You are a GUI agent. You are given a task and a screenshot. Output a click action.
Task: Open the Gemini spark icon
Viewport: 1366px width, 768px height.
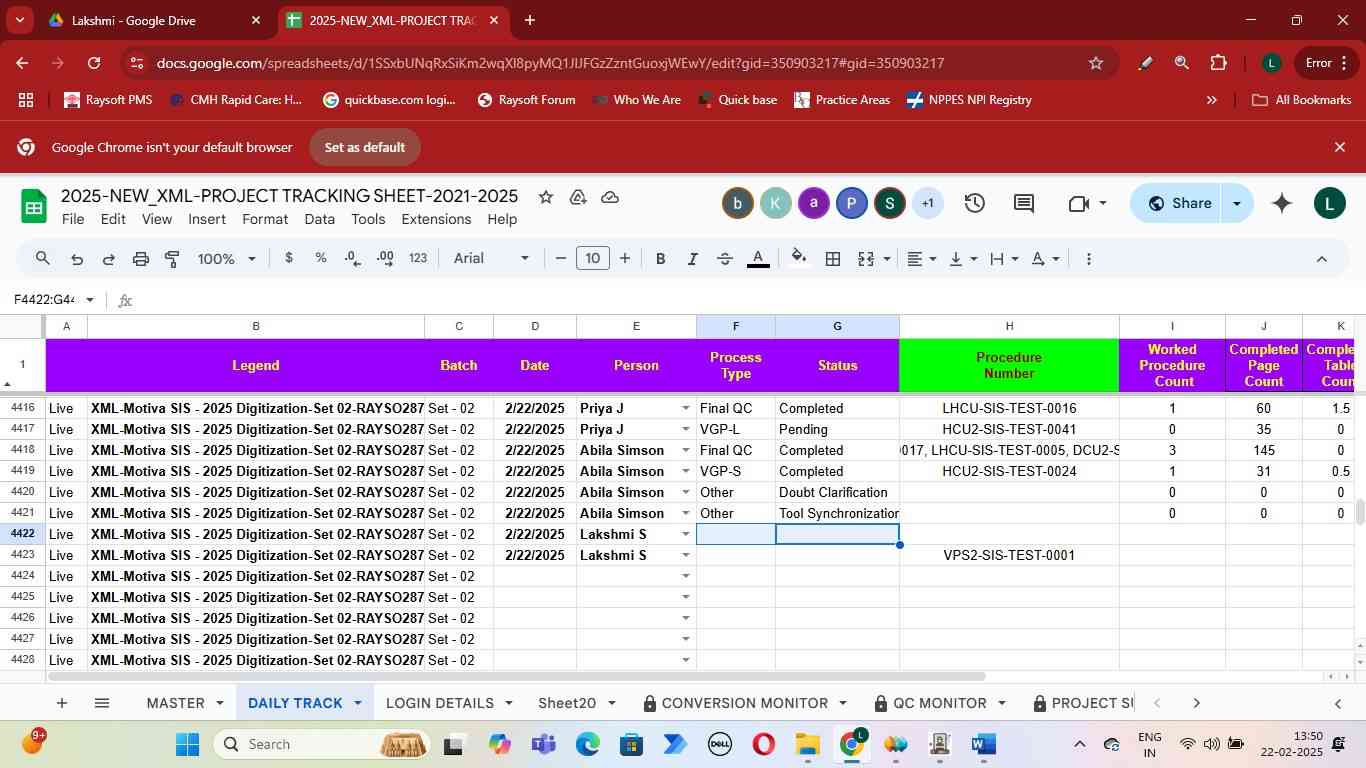(1282, 203)
